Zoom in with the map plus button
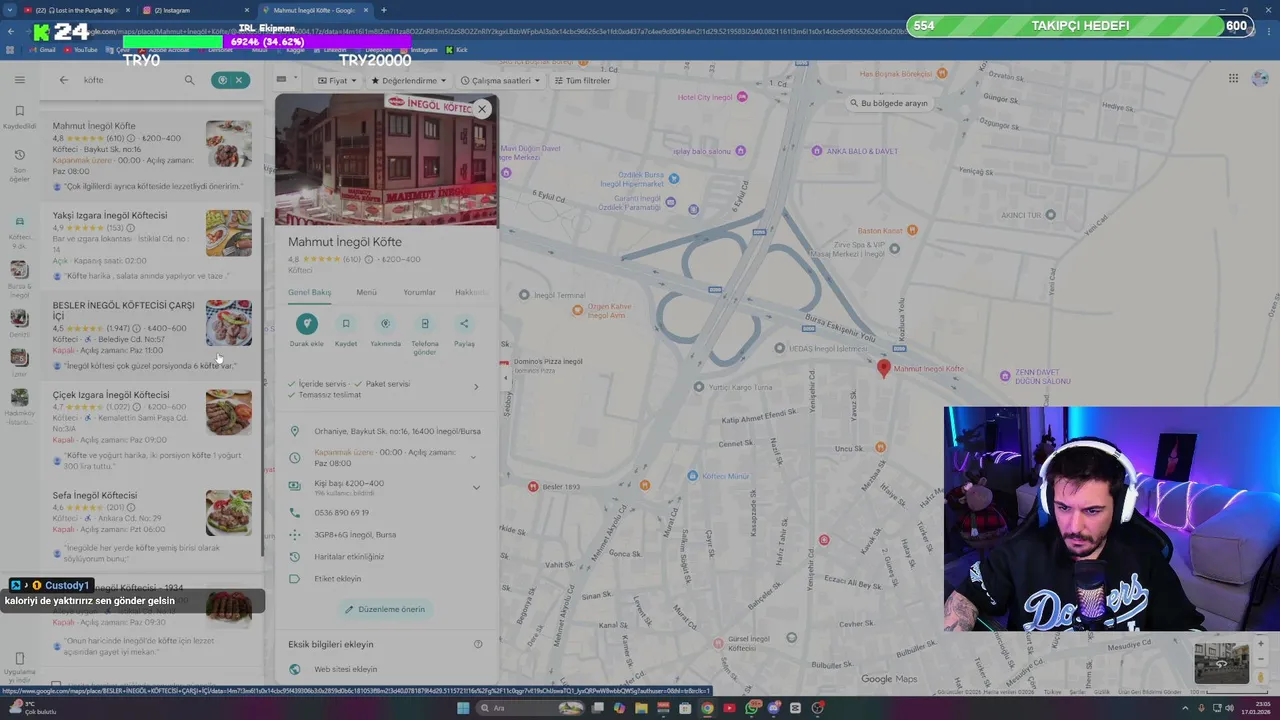The height and width of the screenshot is (720, 1280). 1261,644
